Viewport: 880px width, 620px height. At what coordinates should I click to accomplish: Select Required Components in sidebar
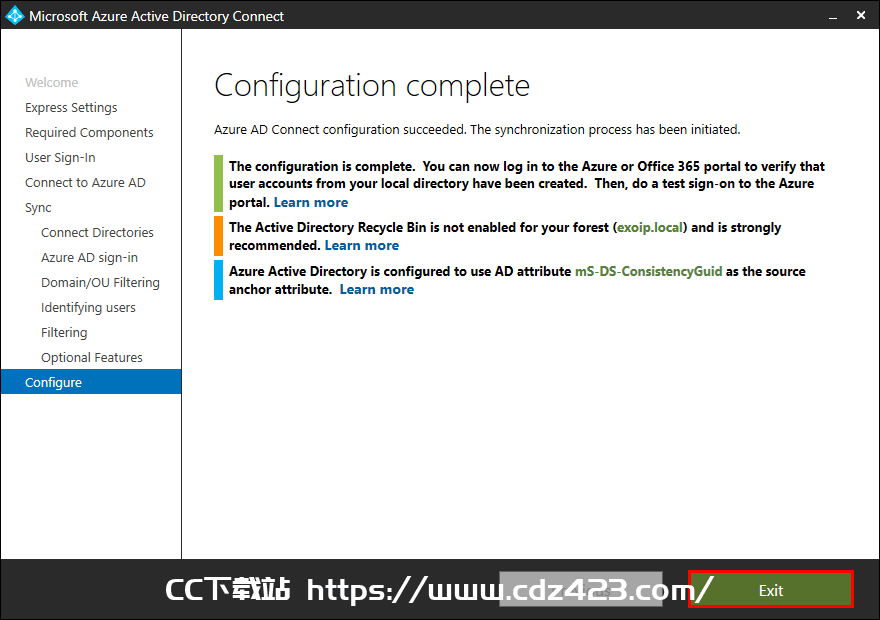(x=89, y=132)
